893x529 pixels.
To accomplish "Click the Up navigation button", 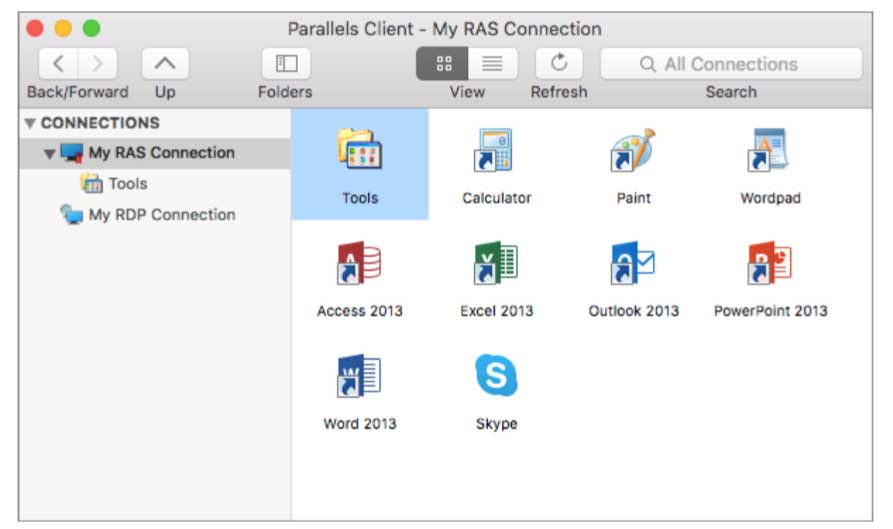I will tap(165, 64).
